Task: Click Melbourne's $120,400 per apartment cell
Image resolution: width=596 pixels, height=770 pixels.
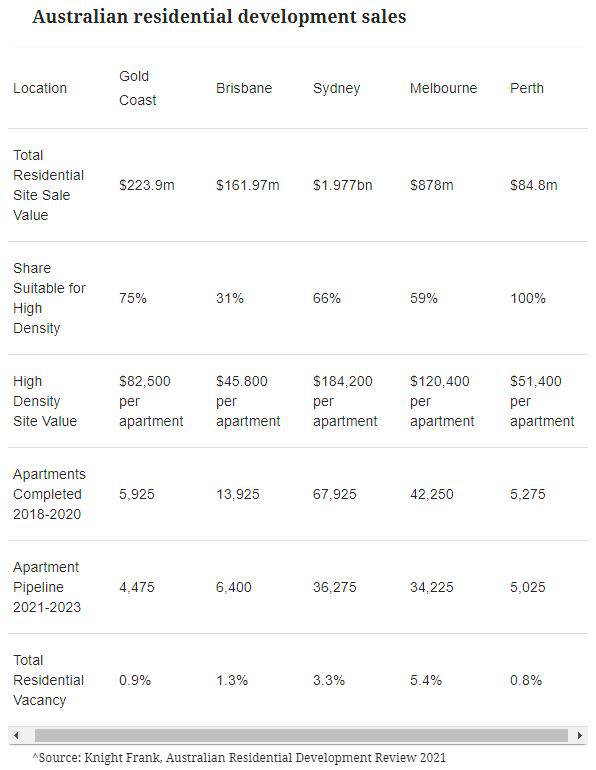Action: tap(442, 401)
